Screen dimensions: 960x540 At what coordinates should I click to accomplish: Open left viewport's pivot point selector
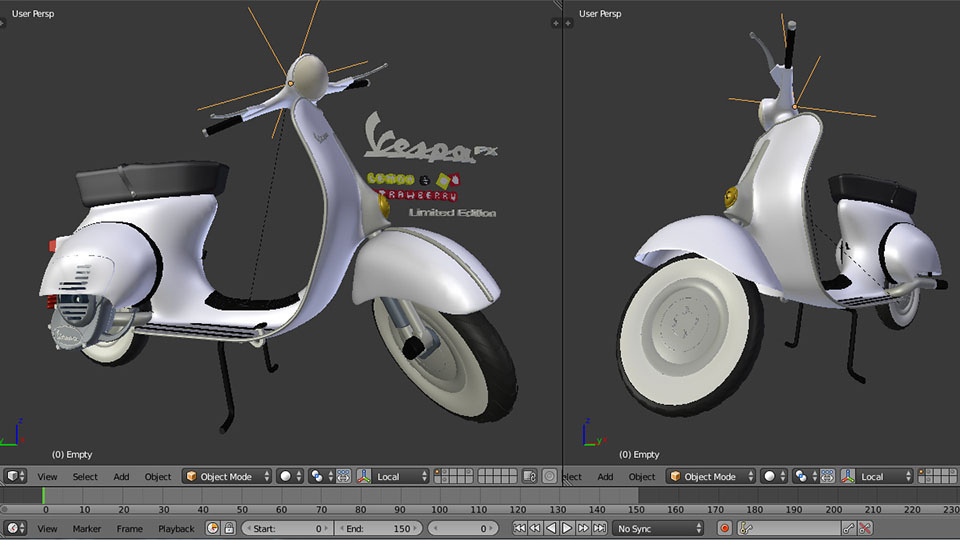pyautogui.click(x=322, y=476)
